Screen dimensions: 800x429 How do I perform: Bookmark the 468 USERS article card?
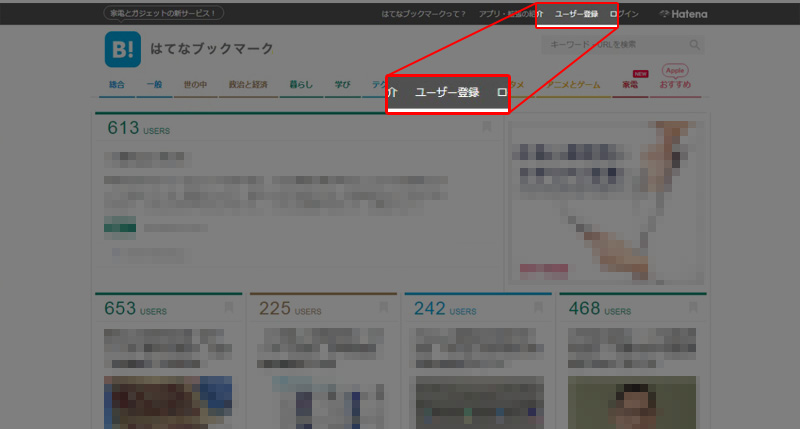693,307
